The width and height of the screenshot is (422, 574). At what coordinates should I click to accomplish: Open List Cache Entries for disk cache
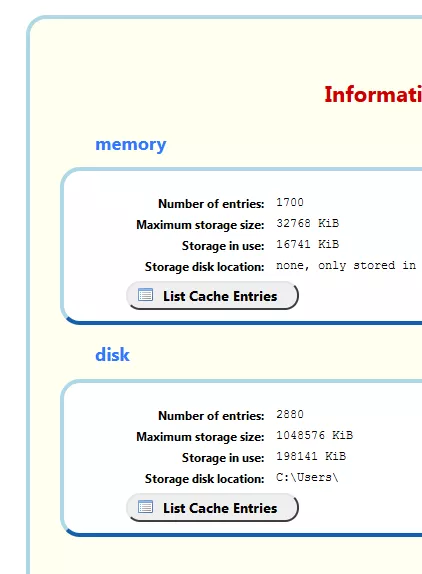(212, 508)
